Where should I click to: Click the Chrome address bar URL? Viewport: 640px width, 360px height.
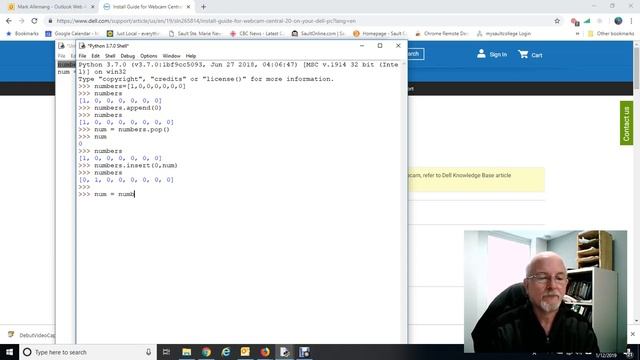click(x=206, y=21)
